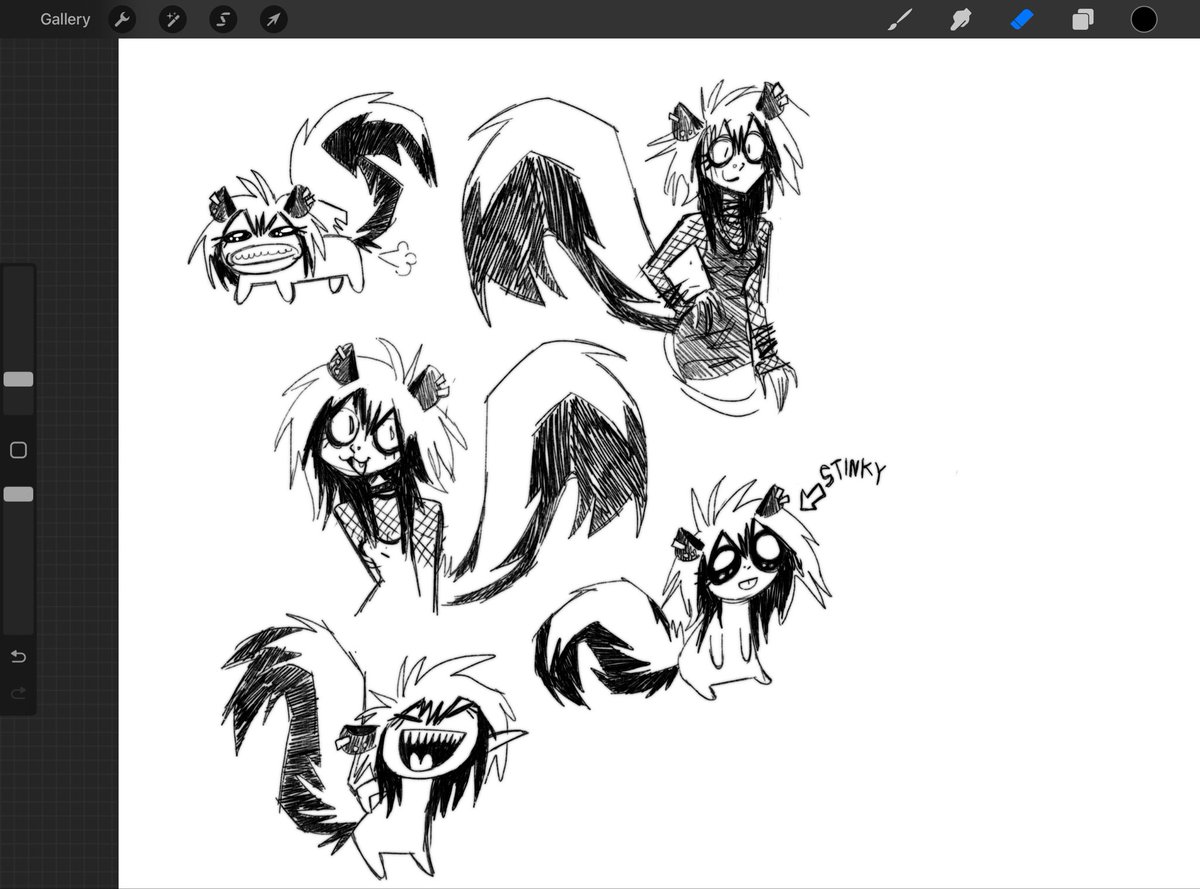Tap the square modify button in sidebar
The height and width of the screenshot is (889, 1200).
tap(18, 450)
